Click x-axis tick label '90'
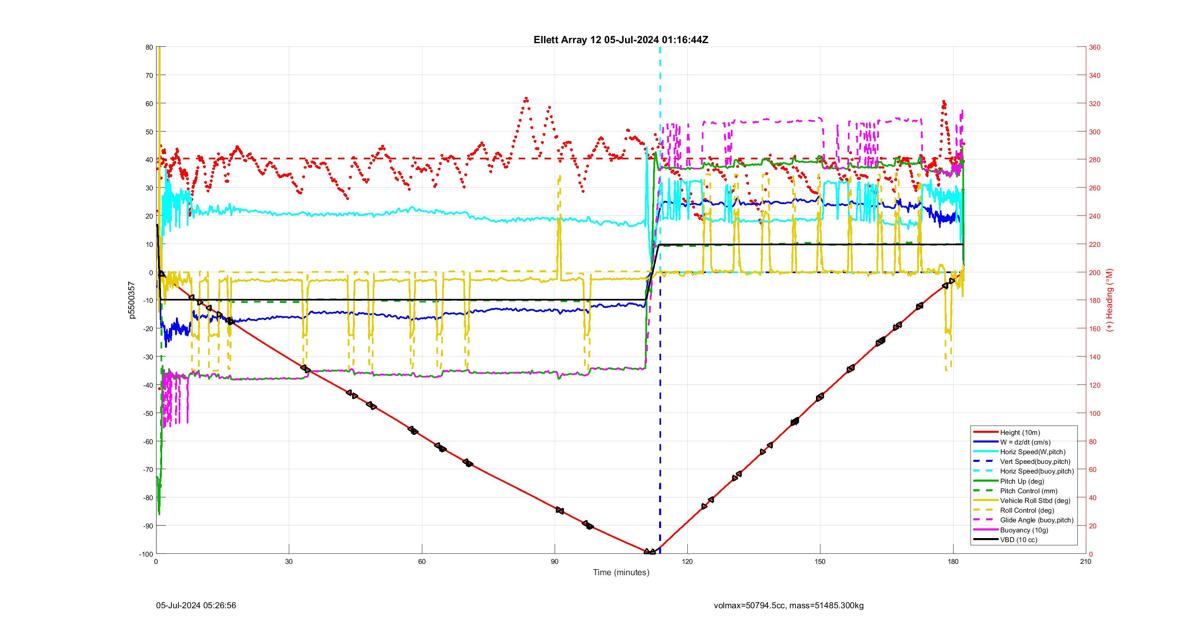 555,561
